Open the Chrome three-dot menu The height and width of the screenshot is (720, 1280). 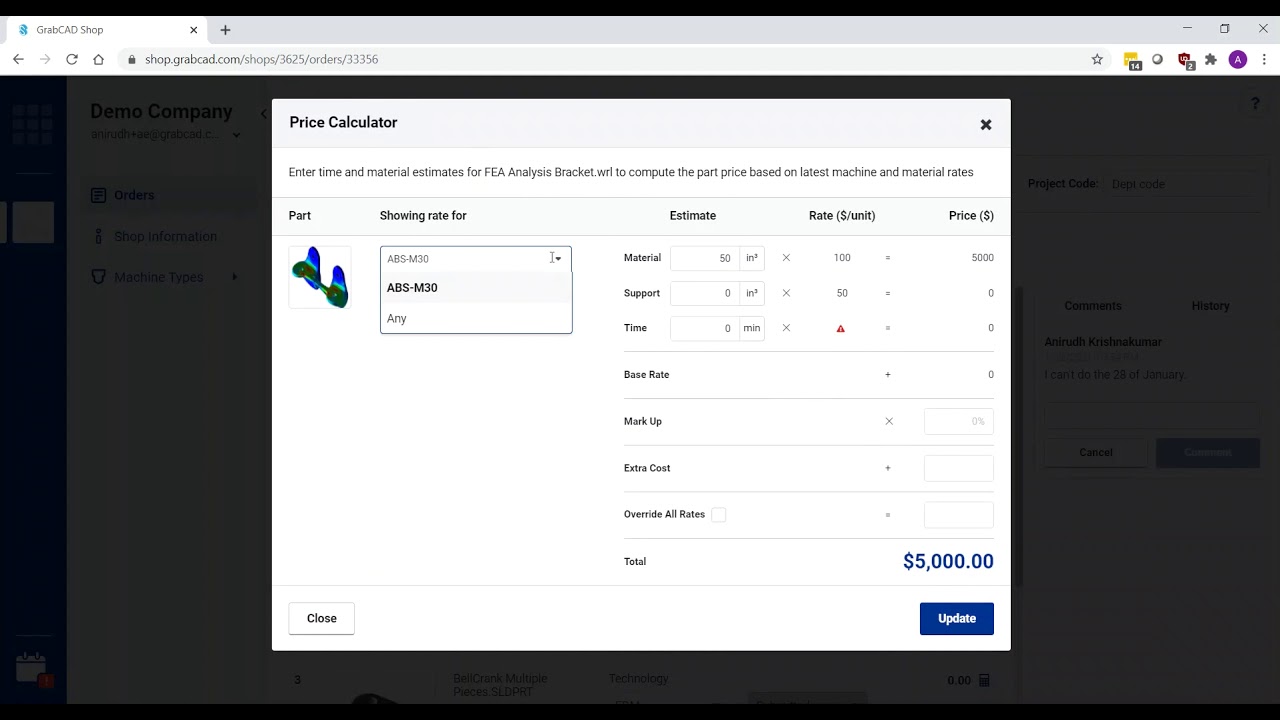[x=1265, y=59]
